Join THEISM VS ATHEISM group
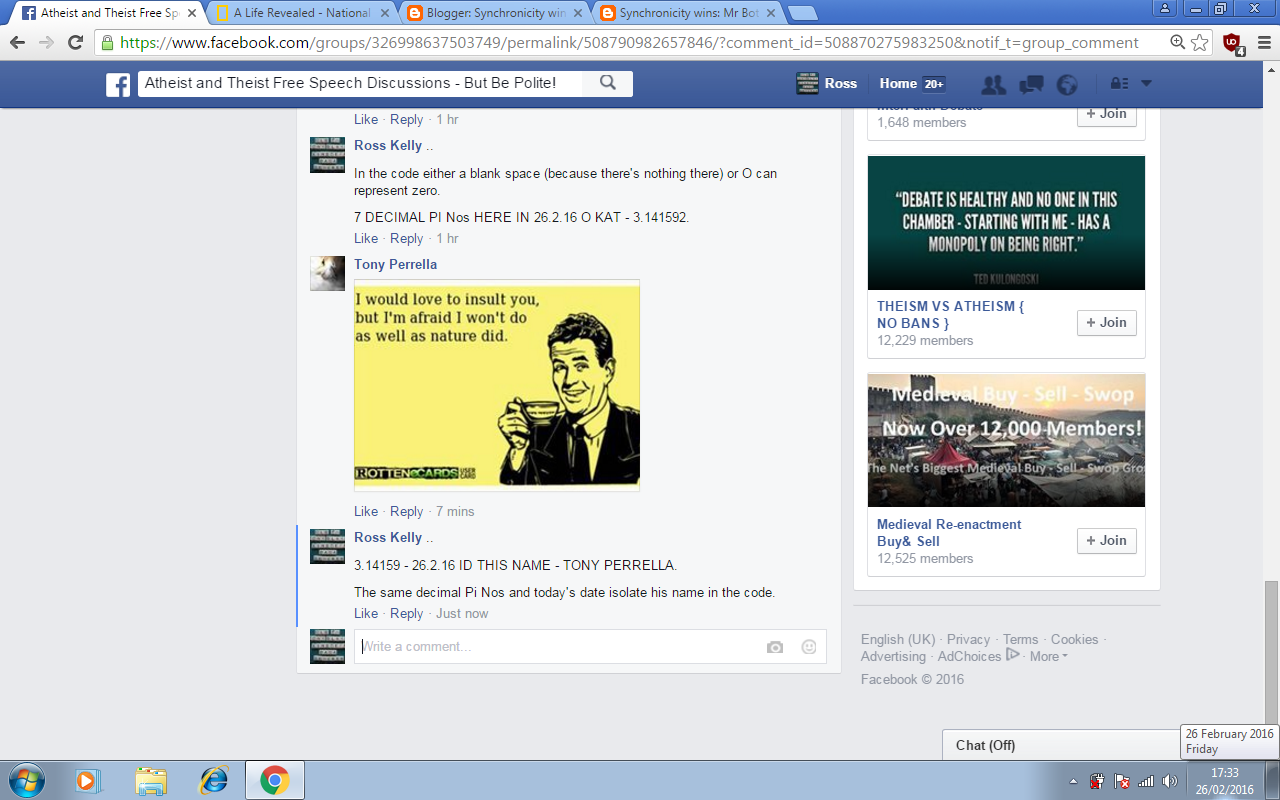 click(x=1106, y=323)
